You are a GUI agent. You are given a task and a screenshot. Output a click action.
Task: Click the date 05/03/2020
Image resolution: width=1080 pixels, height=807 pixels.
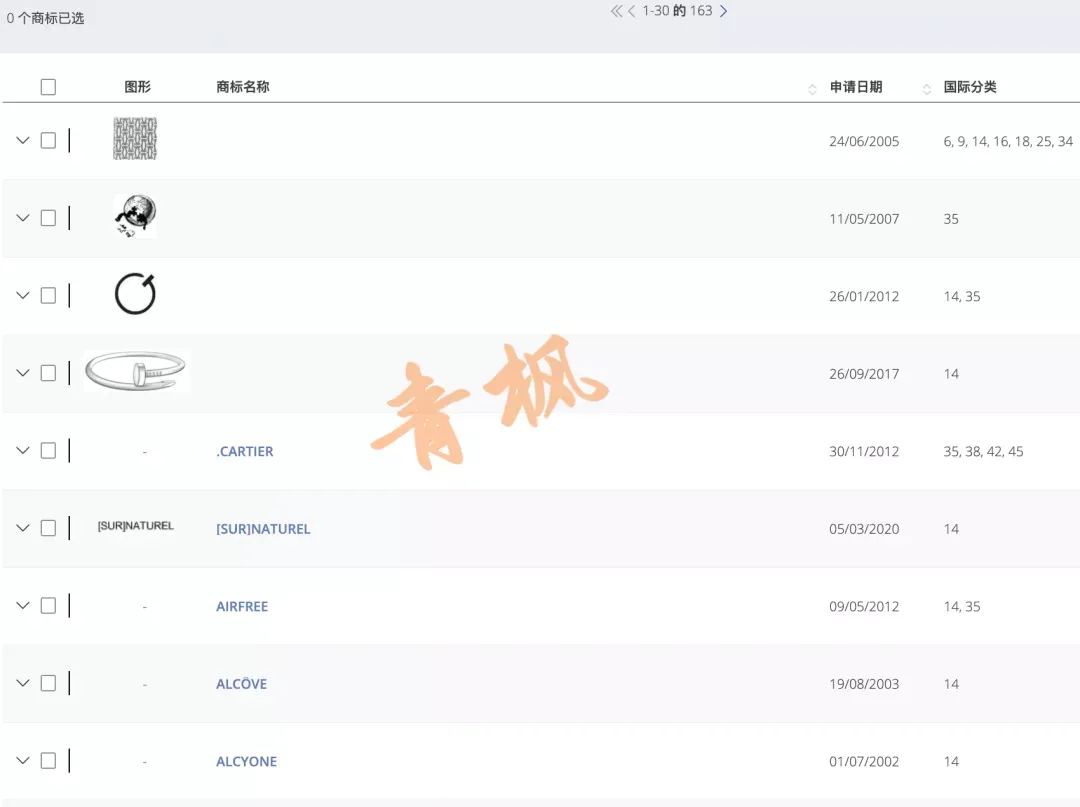pos(864,529)
